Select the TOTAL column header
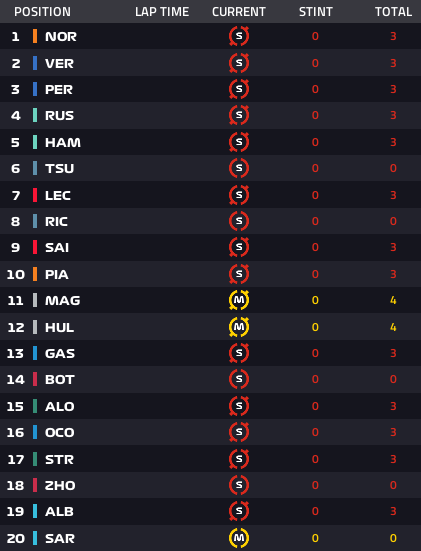Image resolution: width=421 pixels, height=551 pixels. coord(393,12)
